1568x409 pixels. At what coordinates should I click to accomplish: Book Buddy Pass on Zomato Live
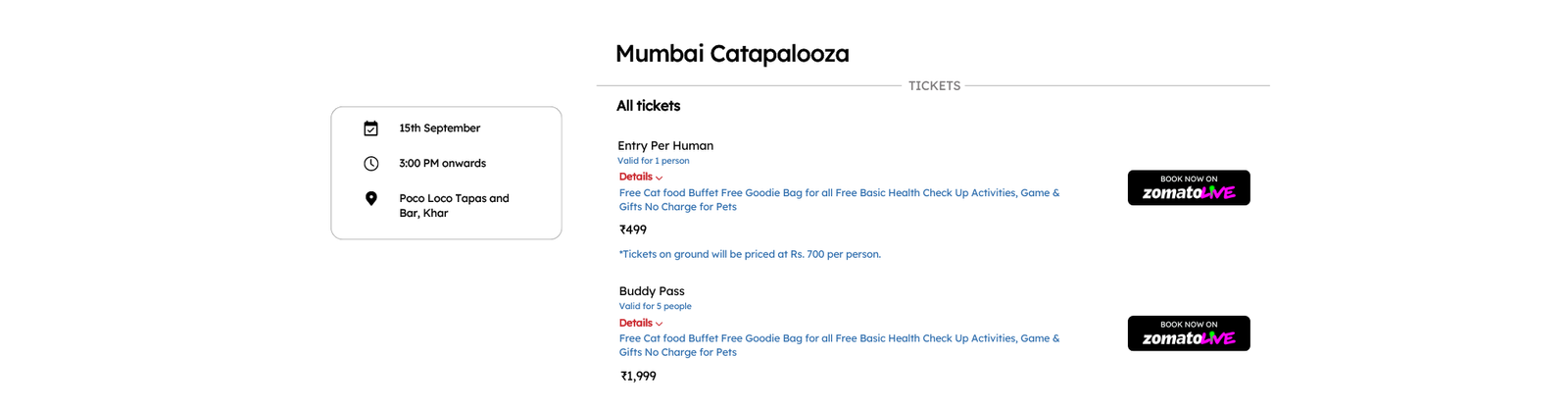click(1189, 333)
